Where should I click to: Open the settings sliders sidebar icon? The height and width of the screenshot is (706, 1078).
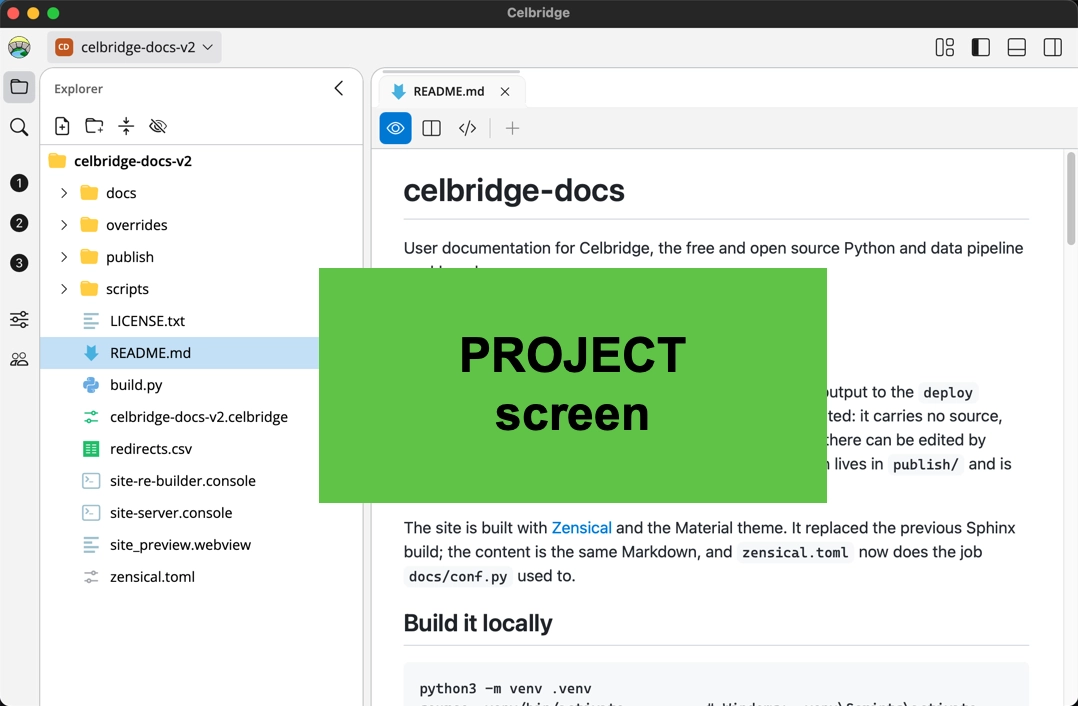tap(19, 320)
